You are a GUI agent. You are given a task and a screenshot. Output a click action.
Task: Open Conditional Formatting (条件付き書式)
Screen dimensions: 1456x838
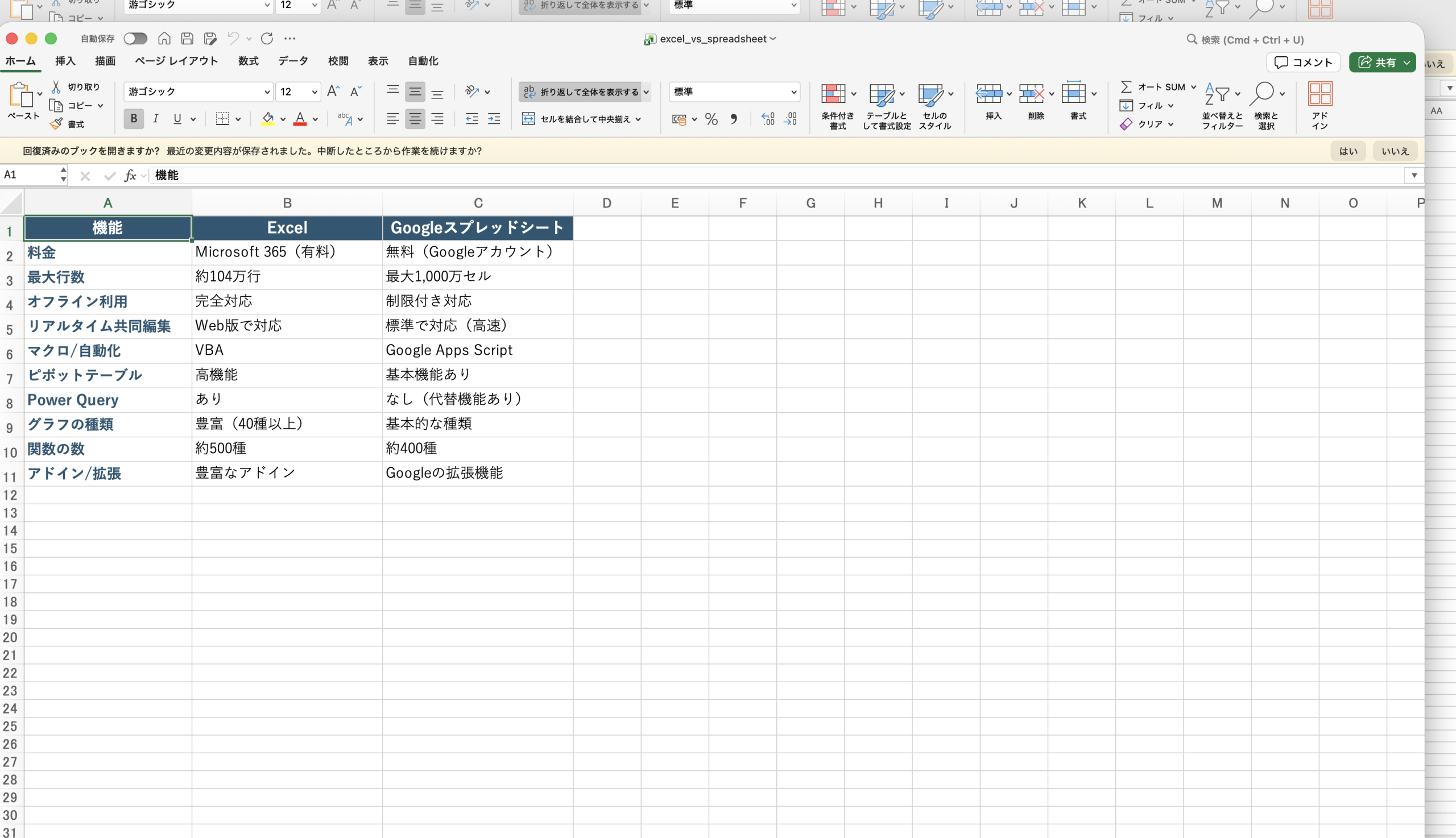tap(837, 105)
